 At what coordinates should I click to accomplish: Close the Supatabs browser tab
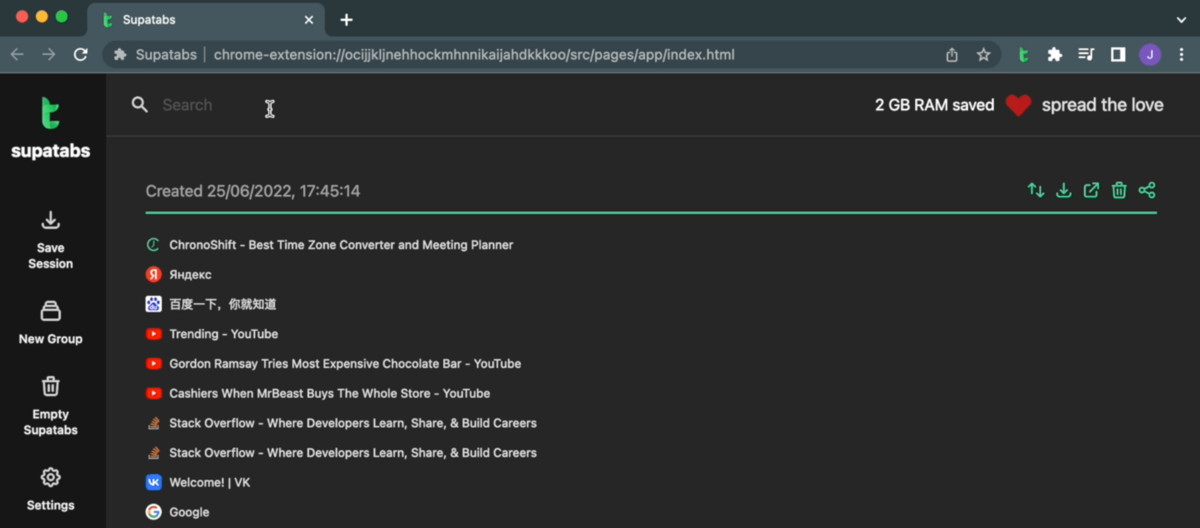tap(309, 20)
